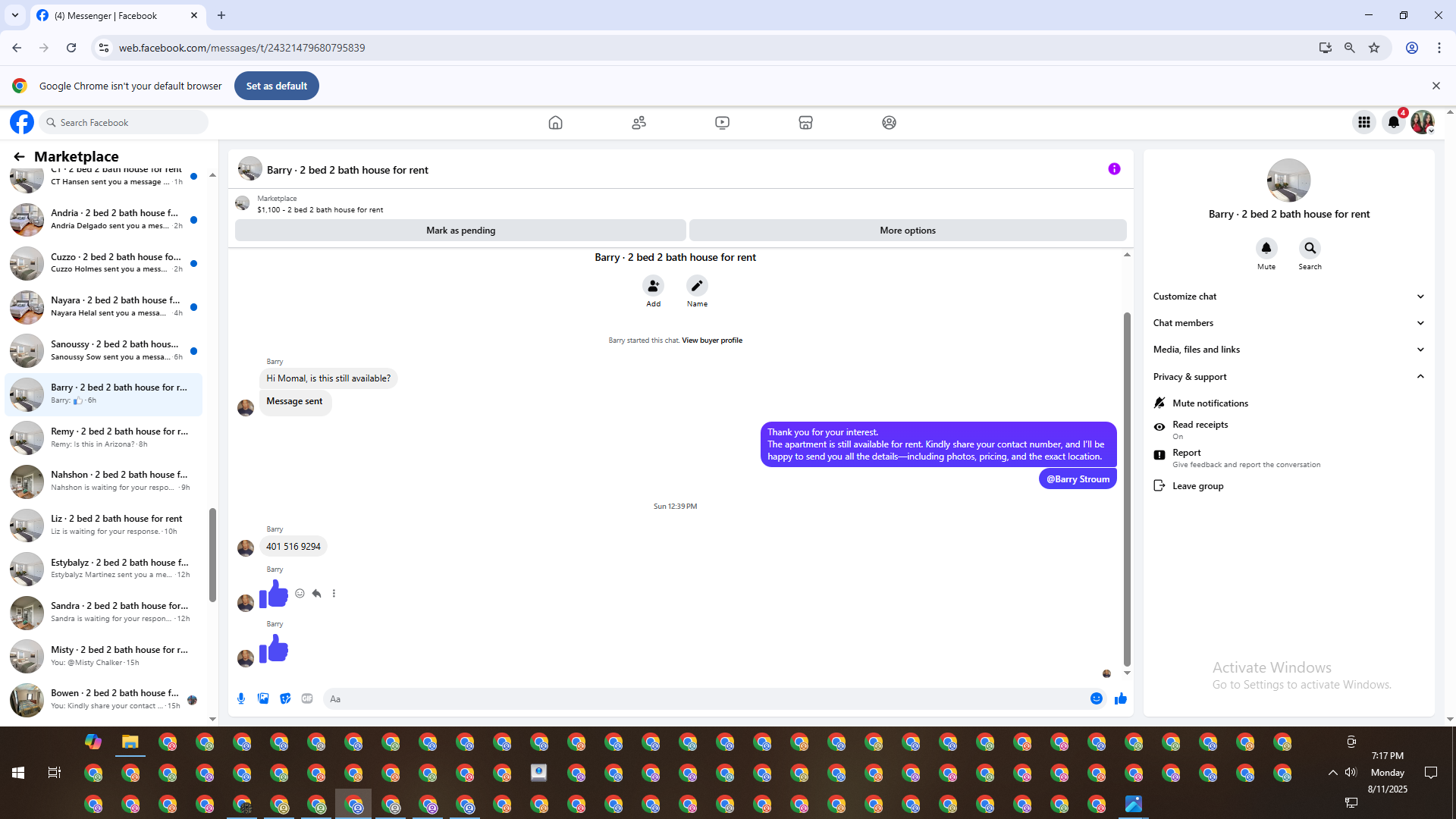Image resolution: width=1456 pixels, height=819 pixels.
Task: Click the Mark as pending button
Action: point(460,231)
